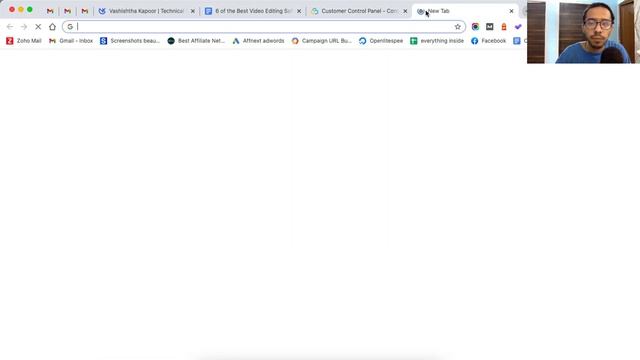Open the Facebook bookmark

click(488, 41)
